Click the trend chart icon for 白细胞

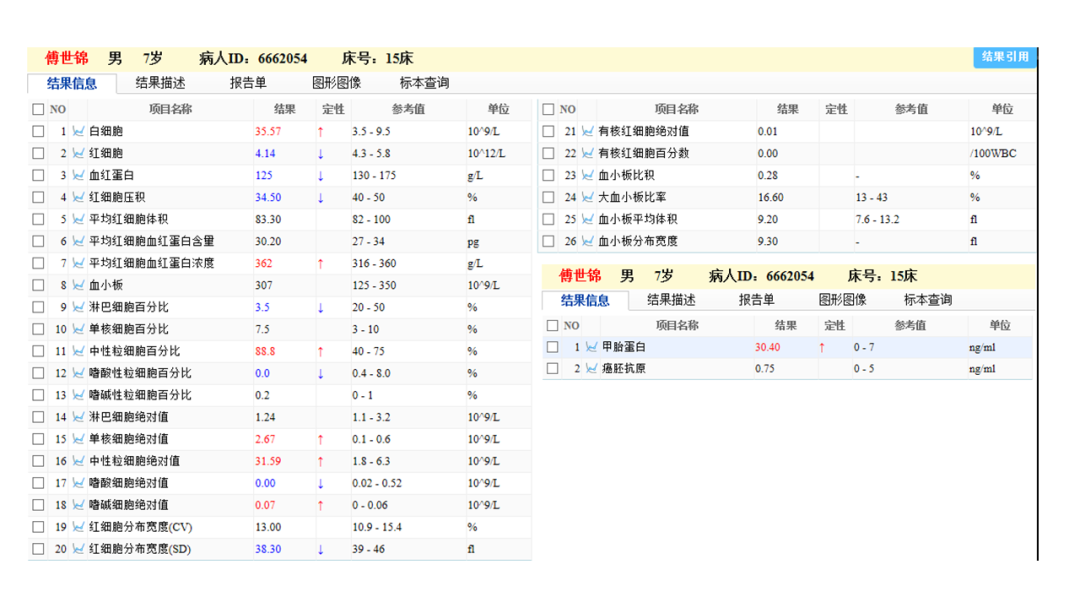point(79,131)
